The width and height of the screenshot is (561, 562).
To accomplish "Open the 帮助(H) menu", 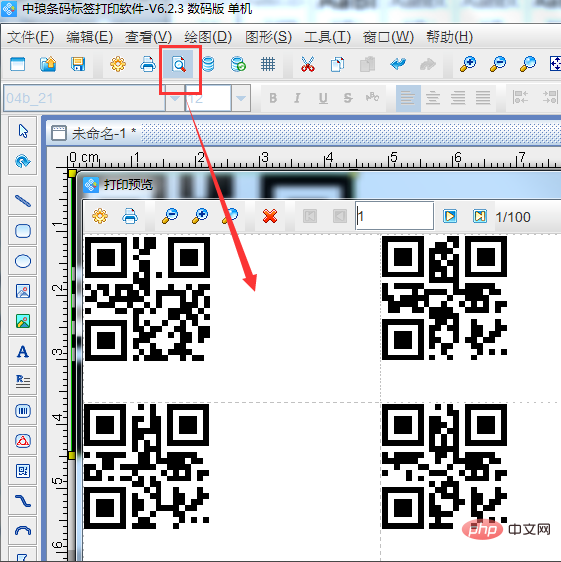I will point(450,37).
